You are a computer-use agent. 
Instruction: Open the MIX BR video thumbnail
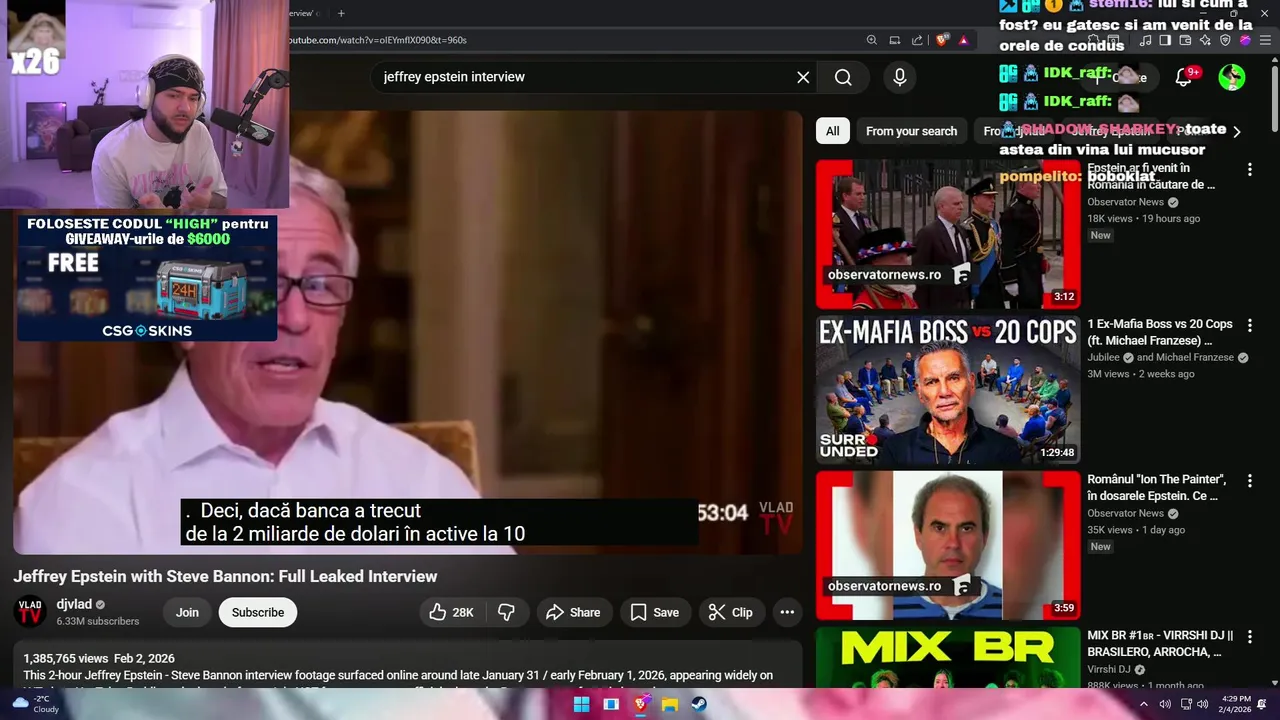pos(948,657)
